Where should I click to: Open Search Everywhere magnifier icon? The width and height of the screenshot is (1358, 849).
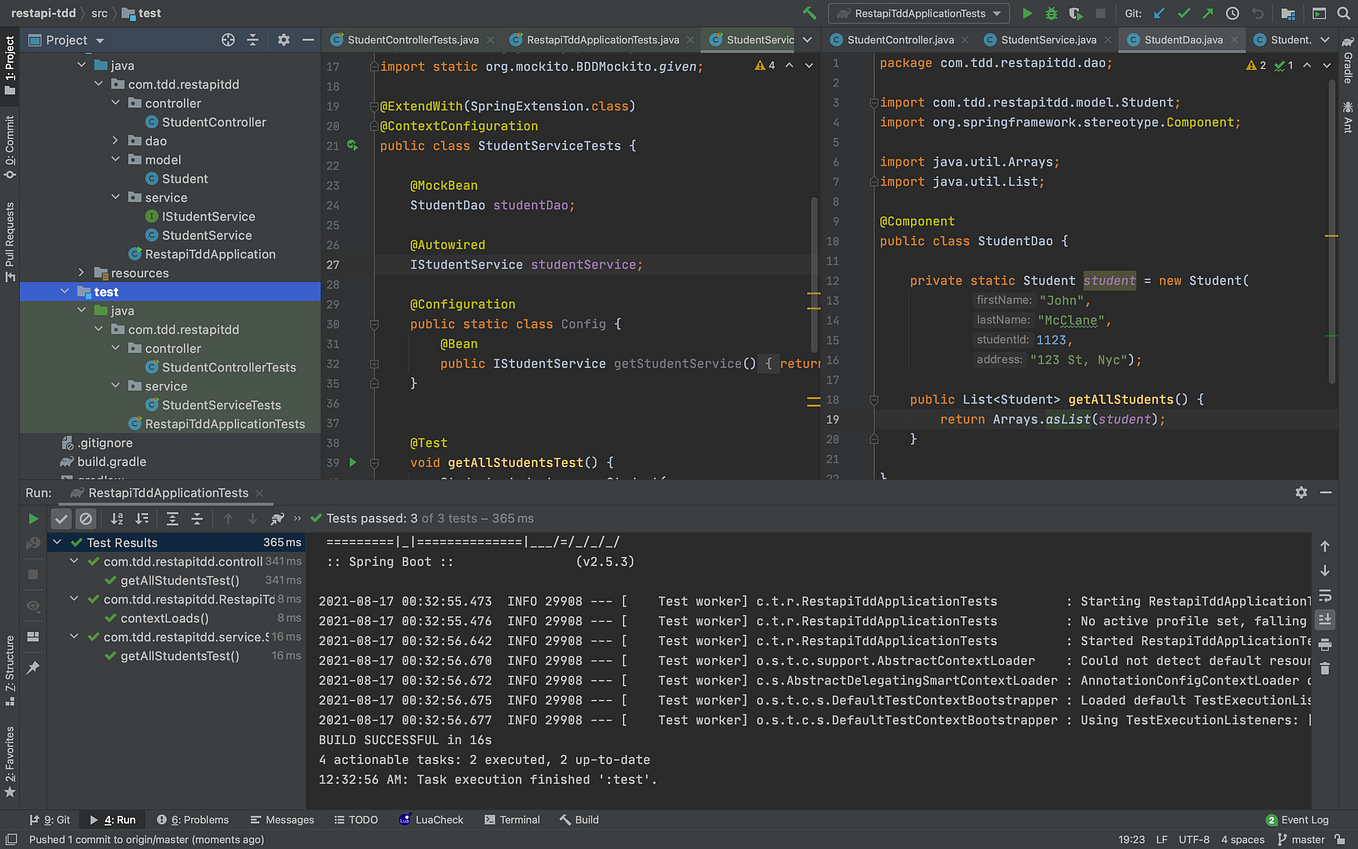[x=1344, y=13]
